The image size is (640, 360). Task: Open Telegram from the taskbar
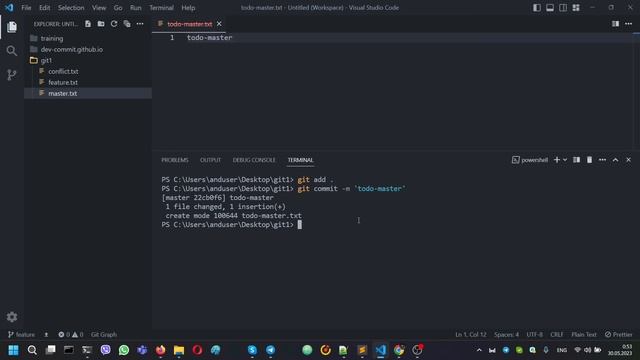(271, 350)
